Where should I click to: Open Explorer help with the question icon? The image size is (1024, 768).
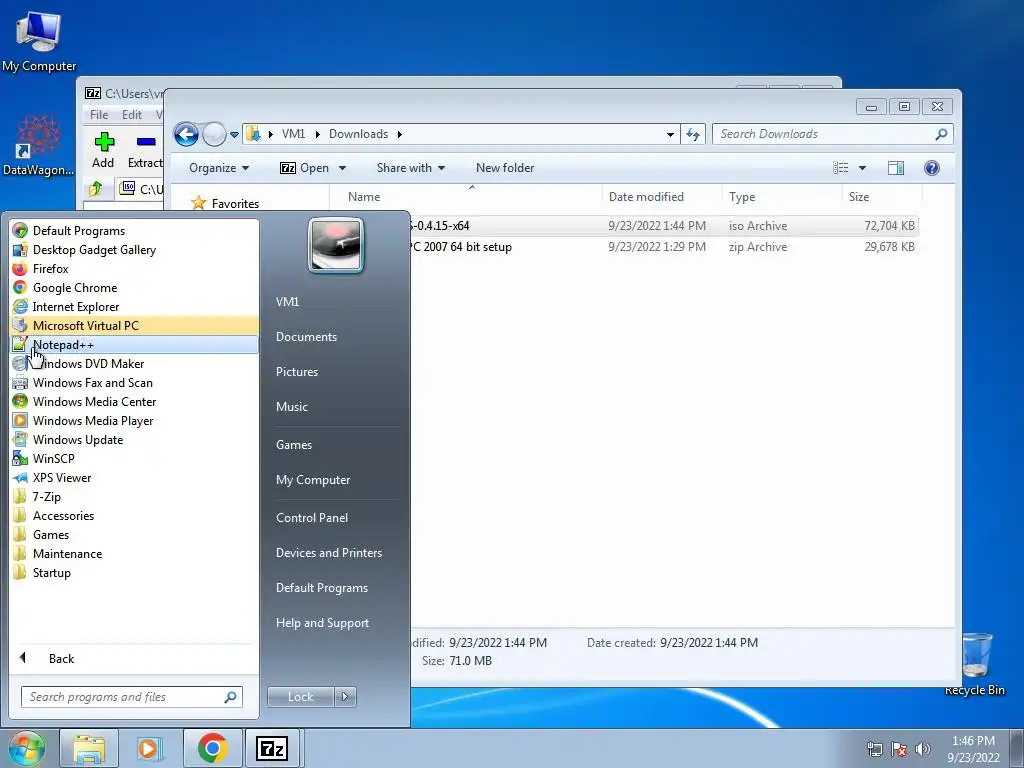point(932,168)
